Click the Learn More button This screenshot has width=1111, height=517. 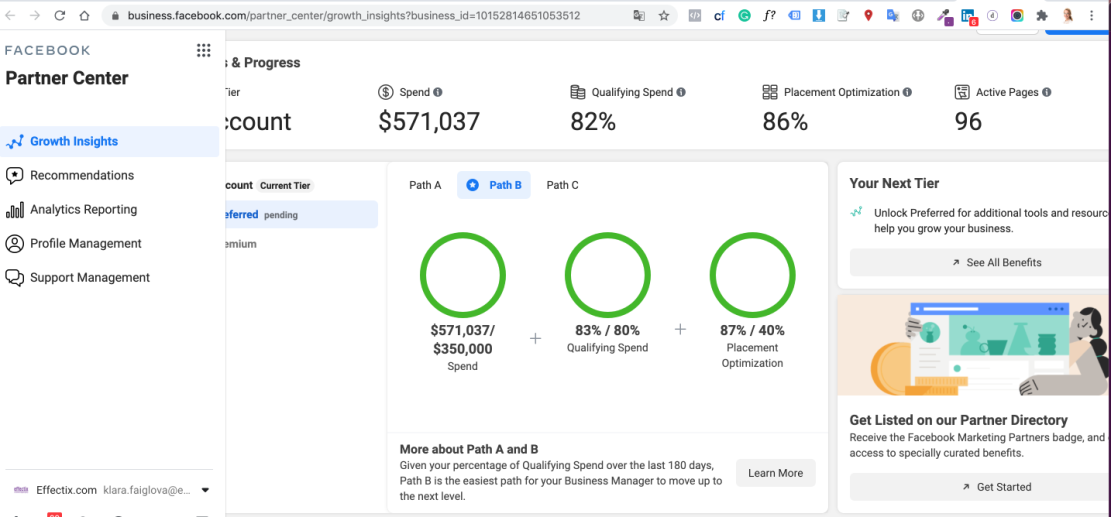776,473
